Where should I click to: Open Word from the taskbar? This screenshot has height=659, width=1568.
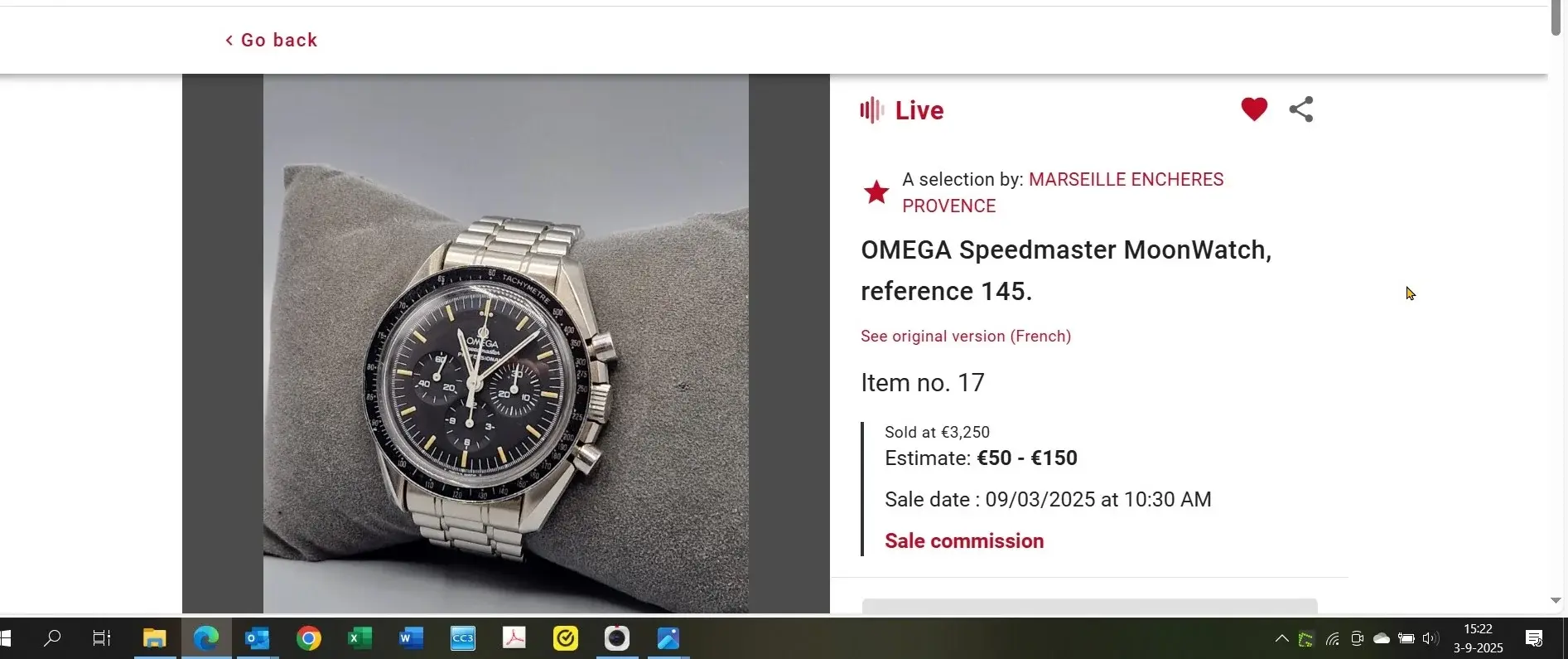coord(411,638)
